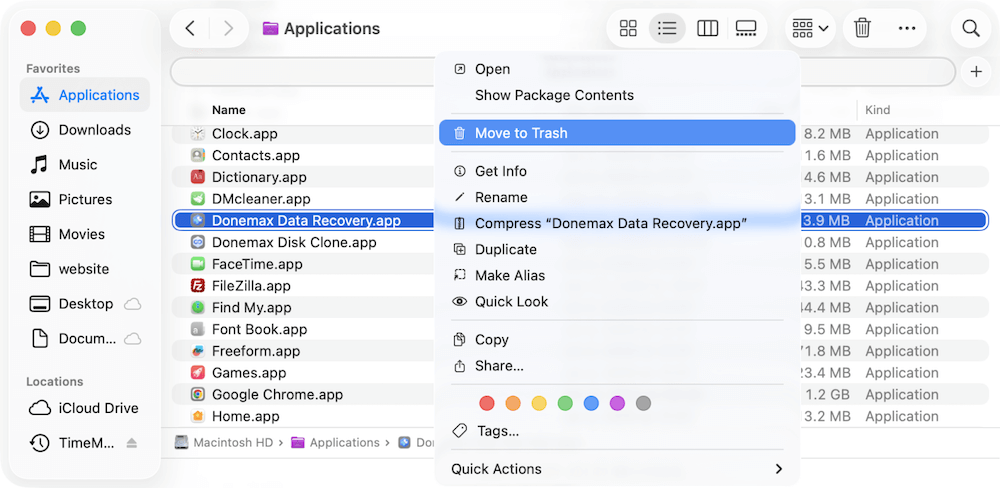Open Desktop in the sidebar
Screen dimensions: 1000x488
85,304
